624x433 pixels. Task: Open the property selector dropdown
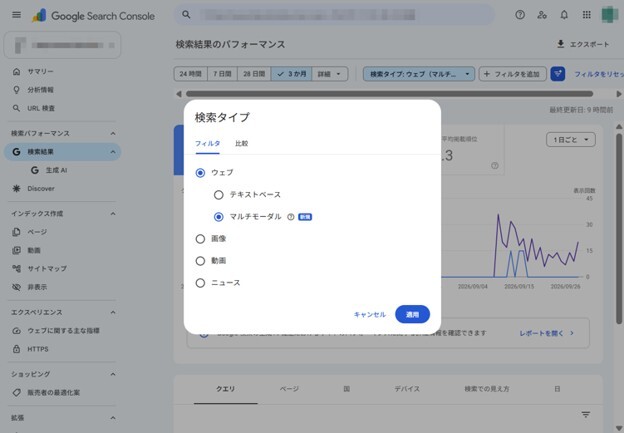pos(62,45)
